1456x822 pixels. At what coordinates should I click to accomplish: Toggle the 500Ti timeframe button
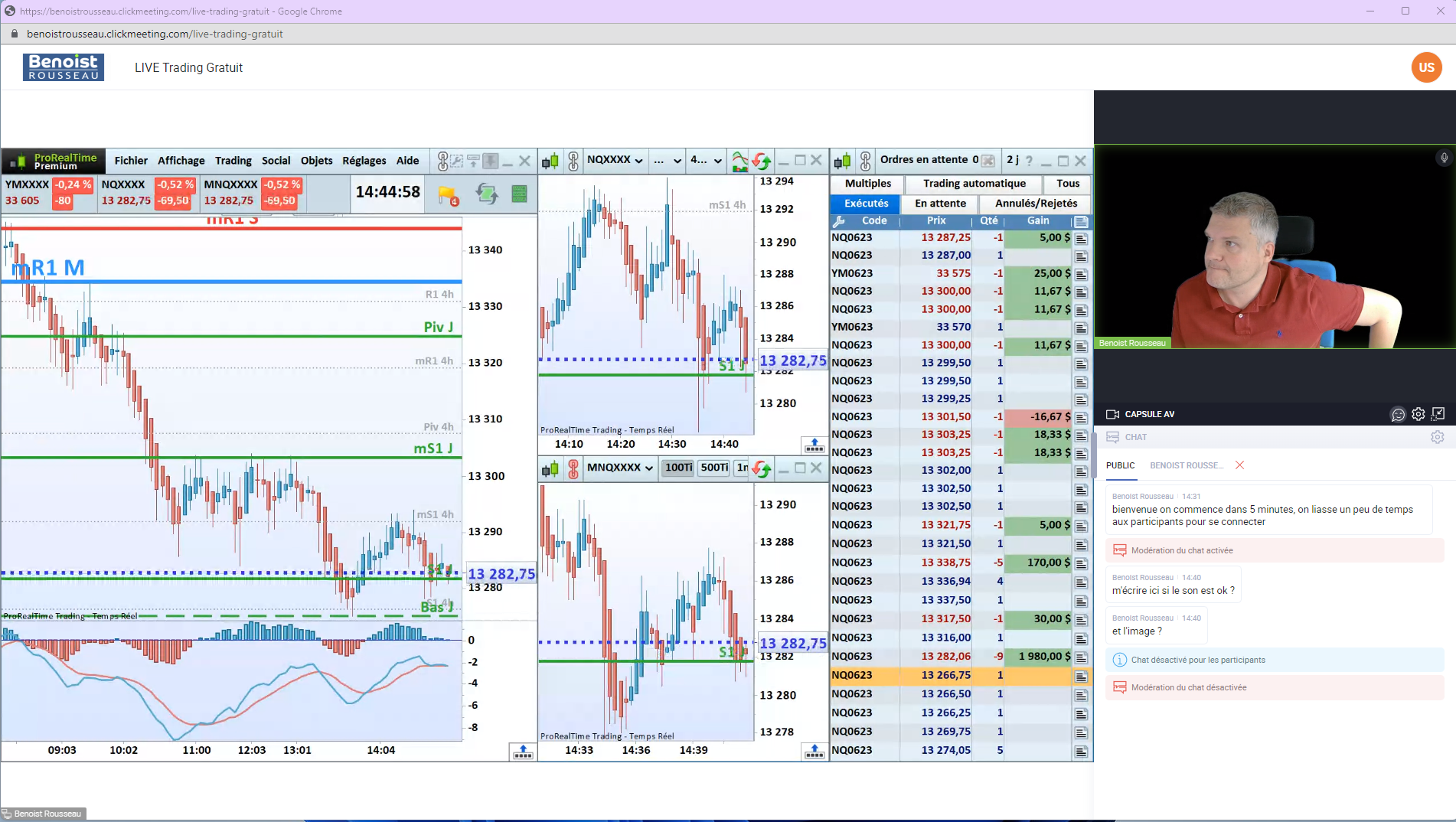(x=714, y=468)
